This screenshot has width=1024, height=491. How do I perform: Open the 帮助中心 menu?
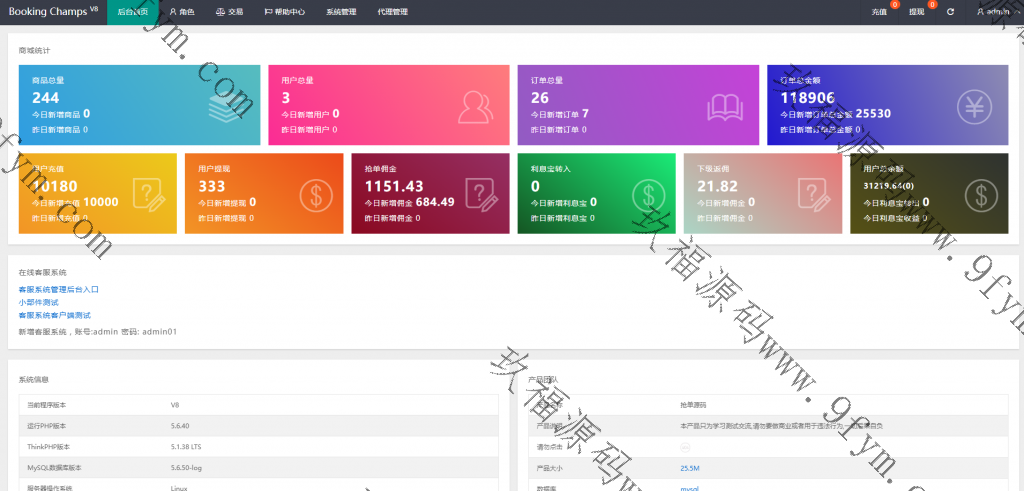[x=285, y=12]
